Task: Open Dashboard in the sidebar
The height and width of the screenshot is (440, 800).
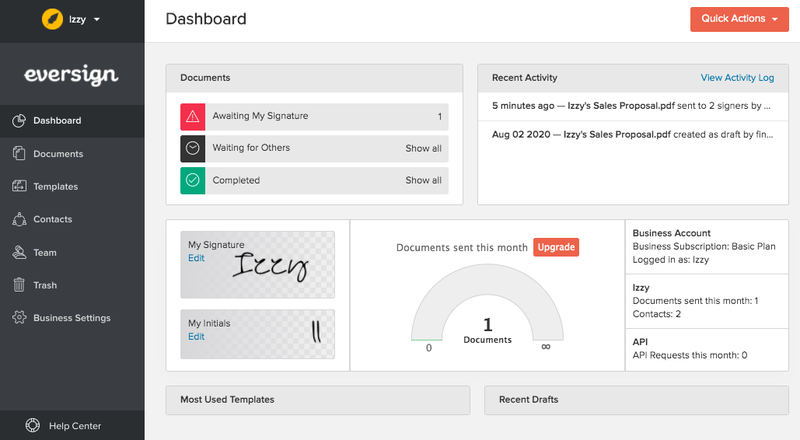Action: (x=72, y=121)
